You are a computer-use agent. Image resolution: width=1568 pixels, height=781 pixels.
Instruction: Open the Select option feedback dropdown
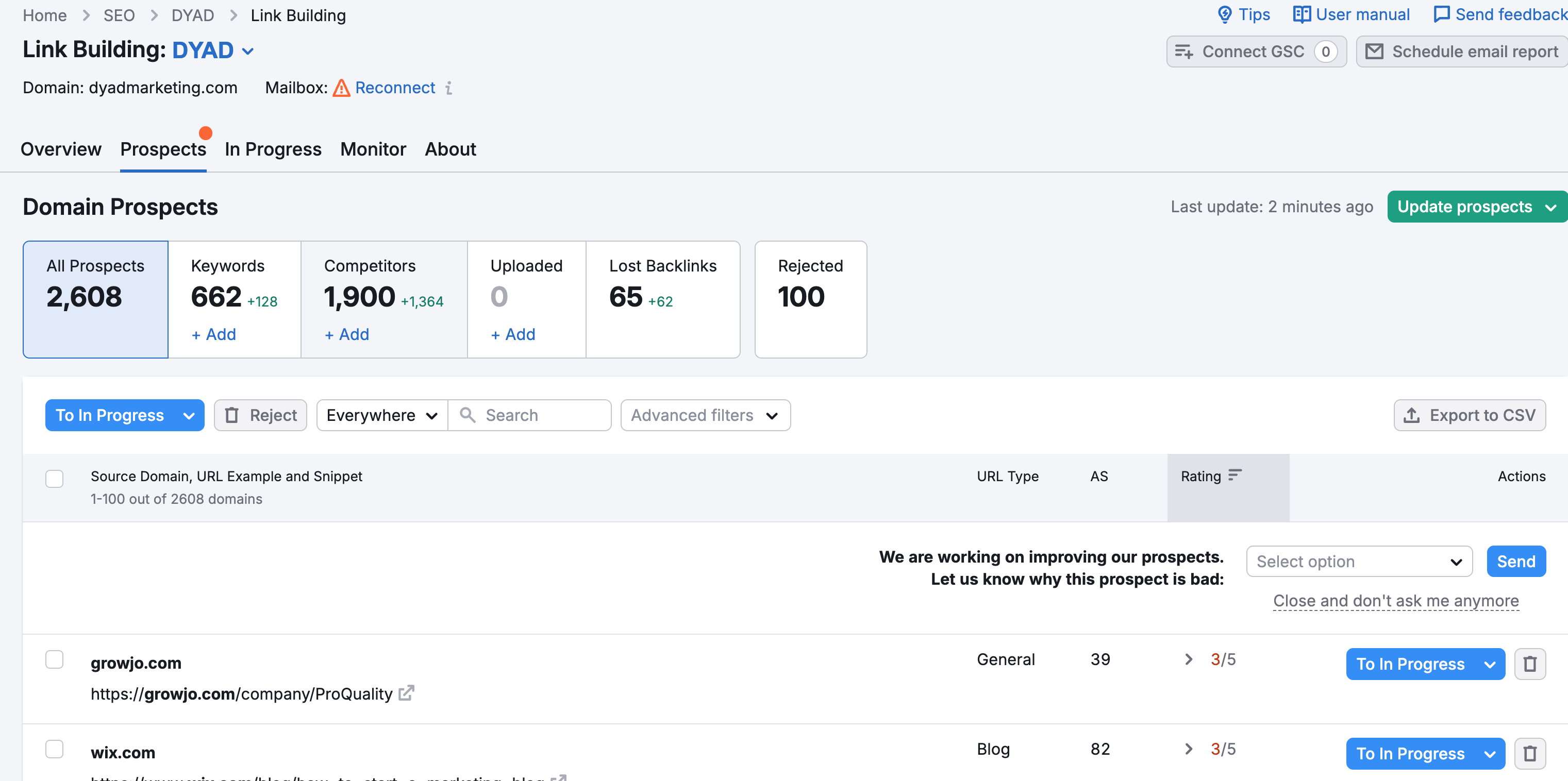[1359, 561]
